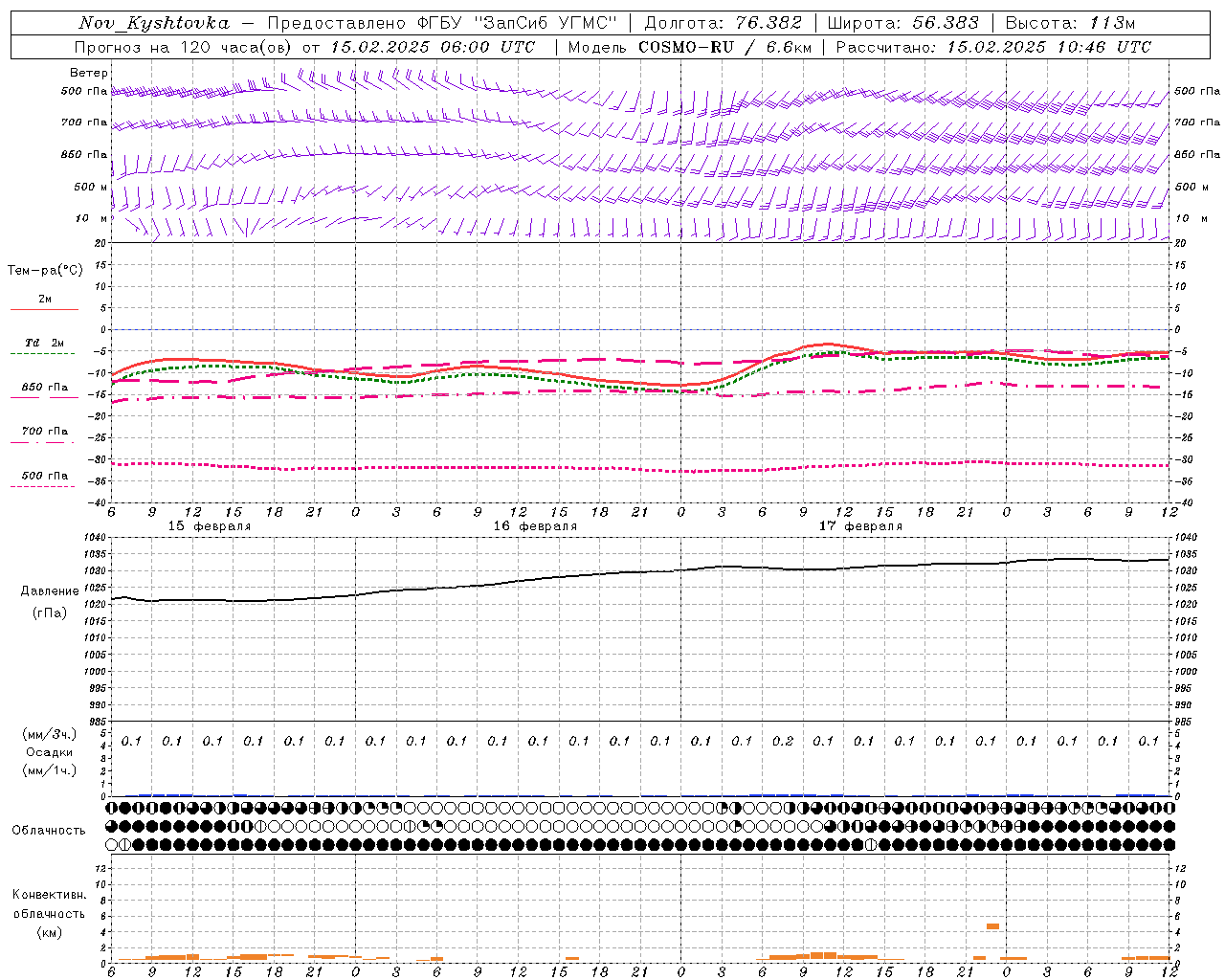This screenshot has width=1225, height=980.
Task: Click the 0.2 precipitation value
Action: point(783,741)
